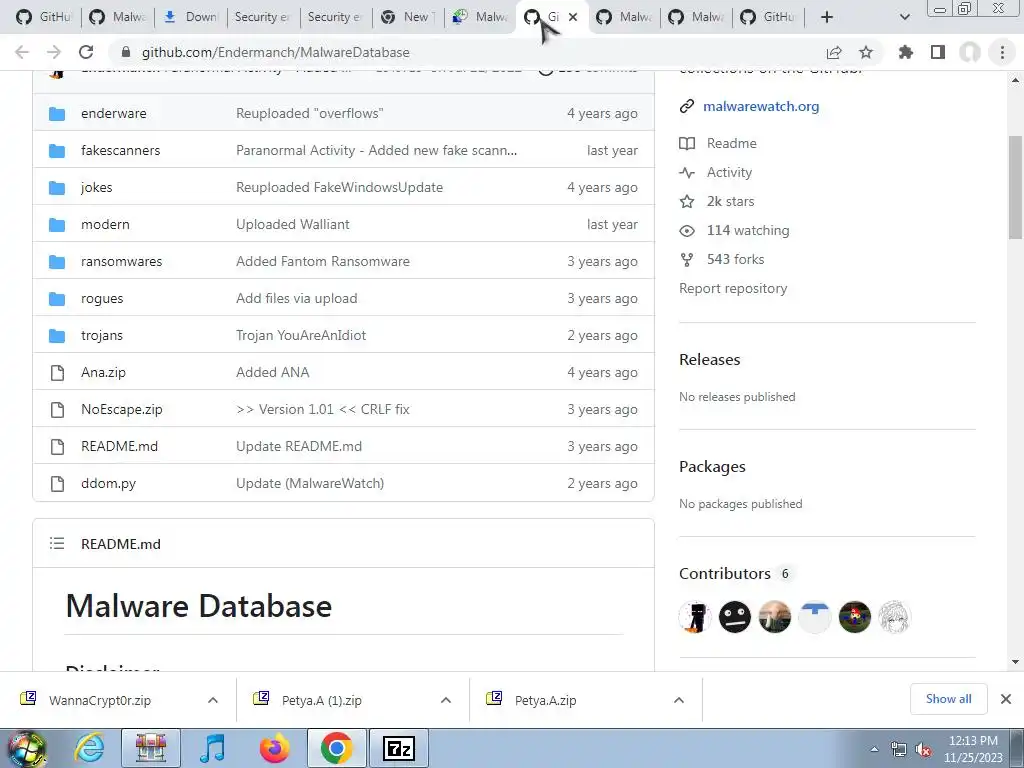Go back to previous page

point(22,52)
